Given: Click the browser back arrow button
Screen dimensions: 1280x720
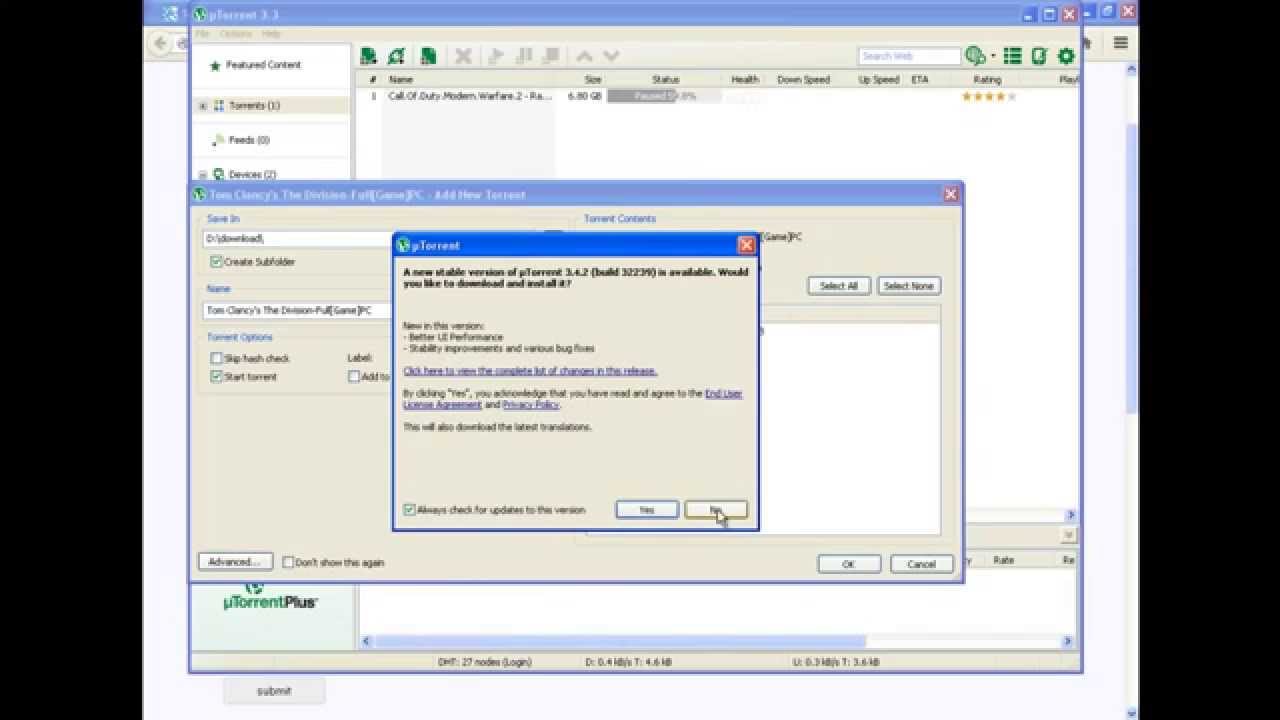Looking at the screenshot, I should 161,43.
